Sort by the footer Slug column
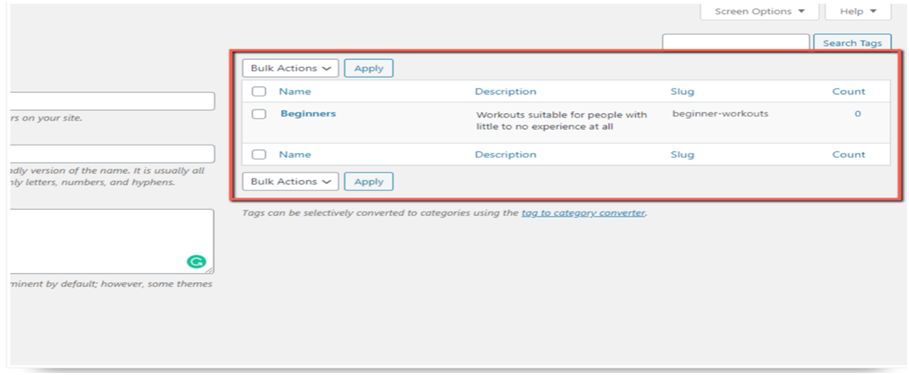909x375 pixels. tap(682, 155)
